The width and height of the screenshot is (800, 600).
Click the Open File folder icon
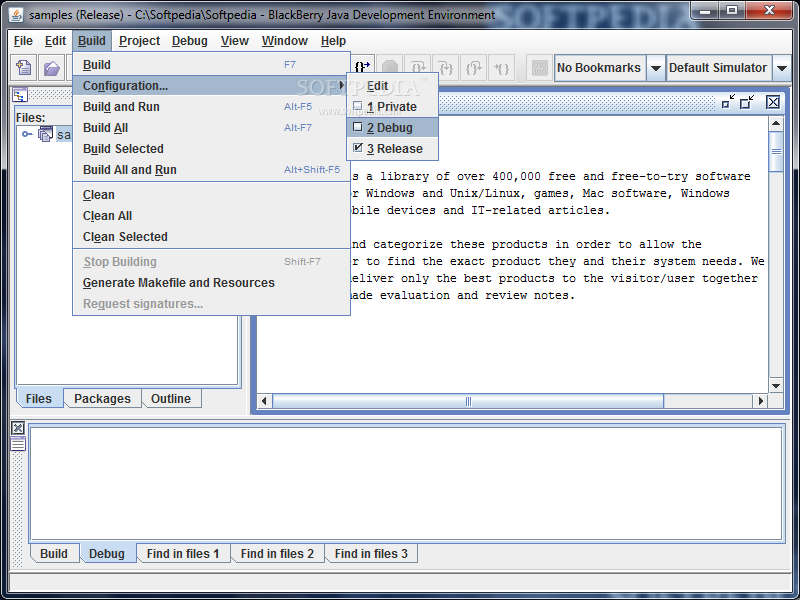pyautogui.click(x=52, y=67)
